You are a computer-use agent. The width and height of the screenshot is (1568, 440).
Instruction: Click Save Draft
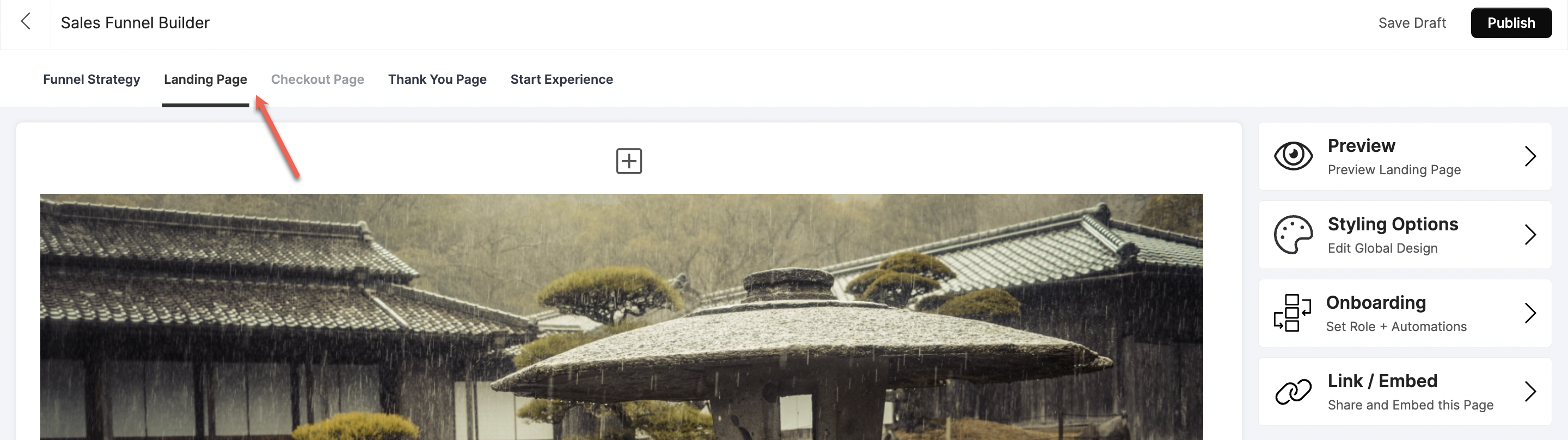pyautogui.click(x=1412, y=23)
